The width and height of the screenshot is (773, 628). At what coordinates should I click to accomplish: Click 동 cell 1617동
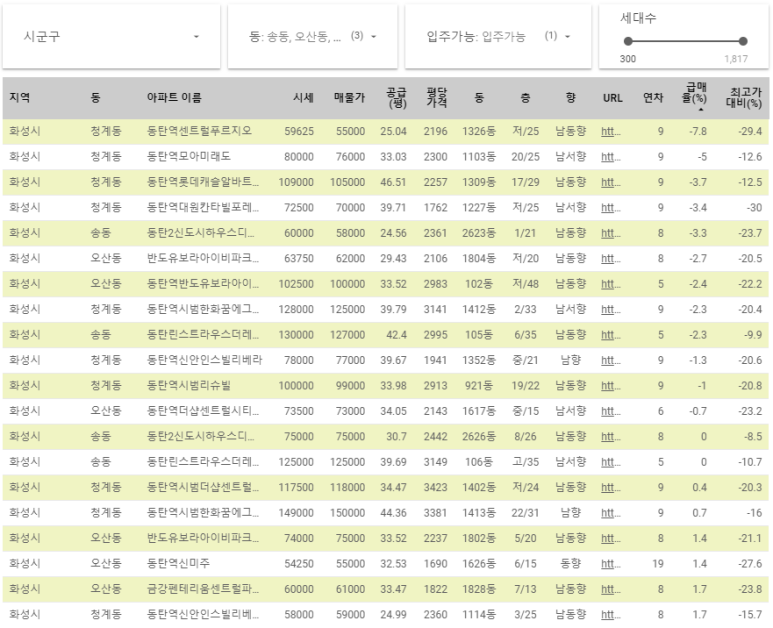click(x=479, y=412)
